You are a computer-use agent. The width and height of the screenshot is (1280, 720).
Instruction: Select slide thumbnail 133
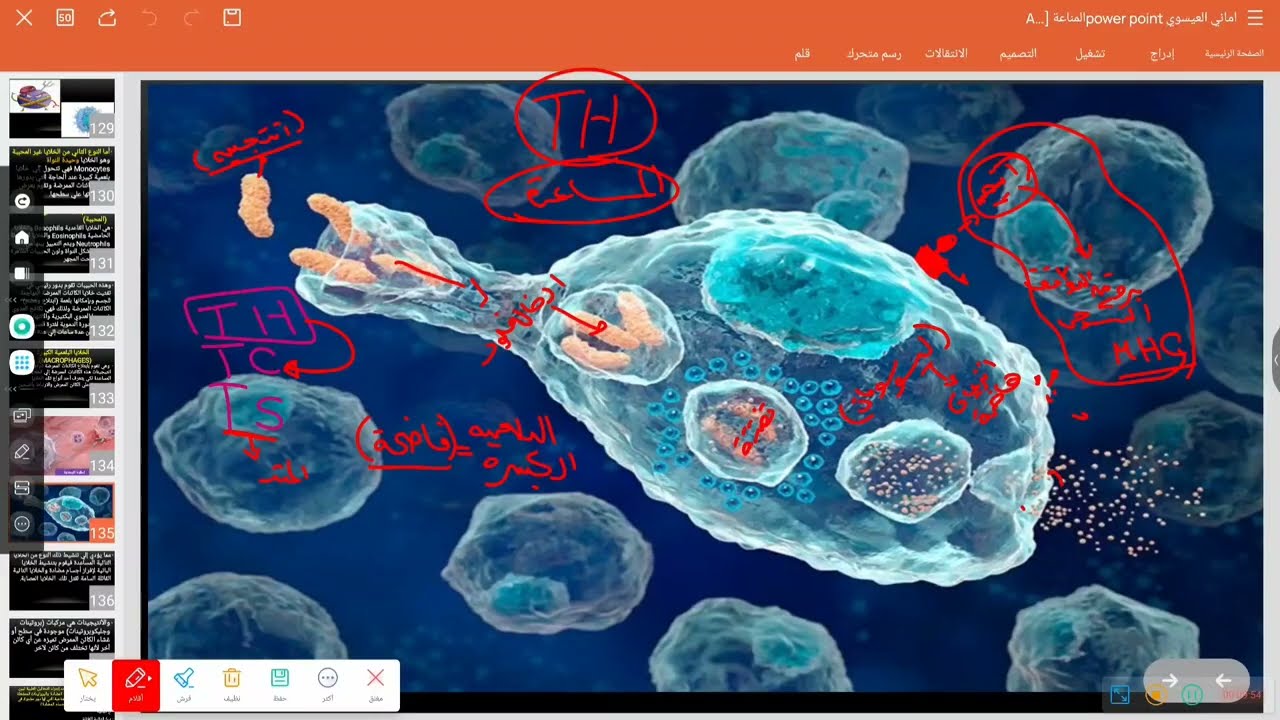62,378
